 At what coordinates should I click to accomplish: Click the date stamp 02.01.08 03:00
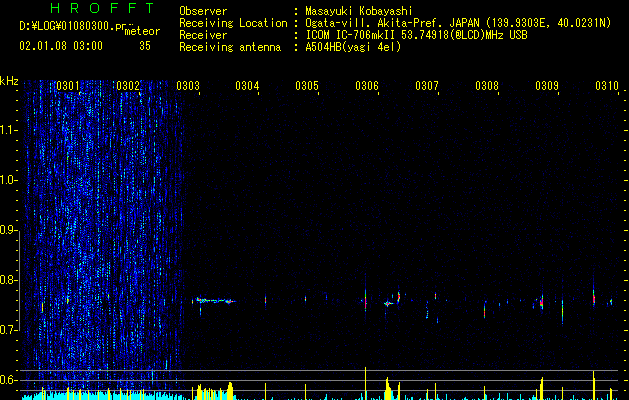[x=61, y=46]
